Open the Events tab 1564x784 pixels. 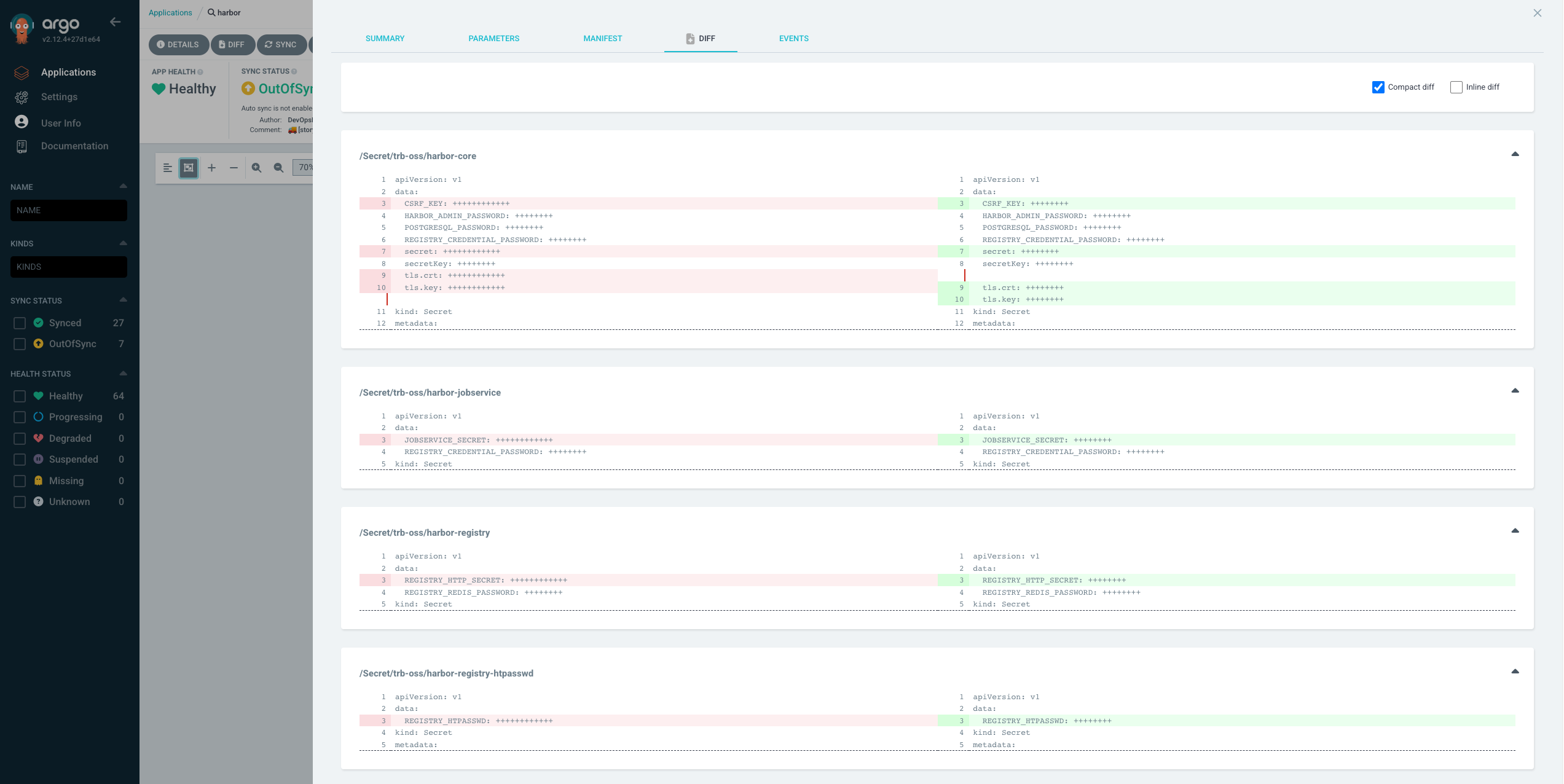793,39
